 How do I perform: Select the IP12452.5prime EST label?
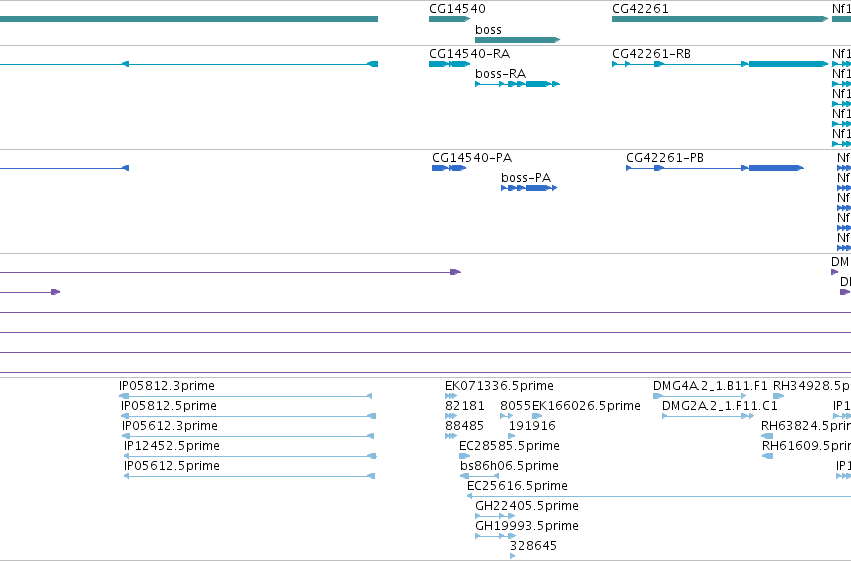(172, 446)
